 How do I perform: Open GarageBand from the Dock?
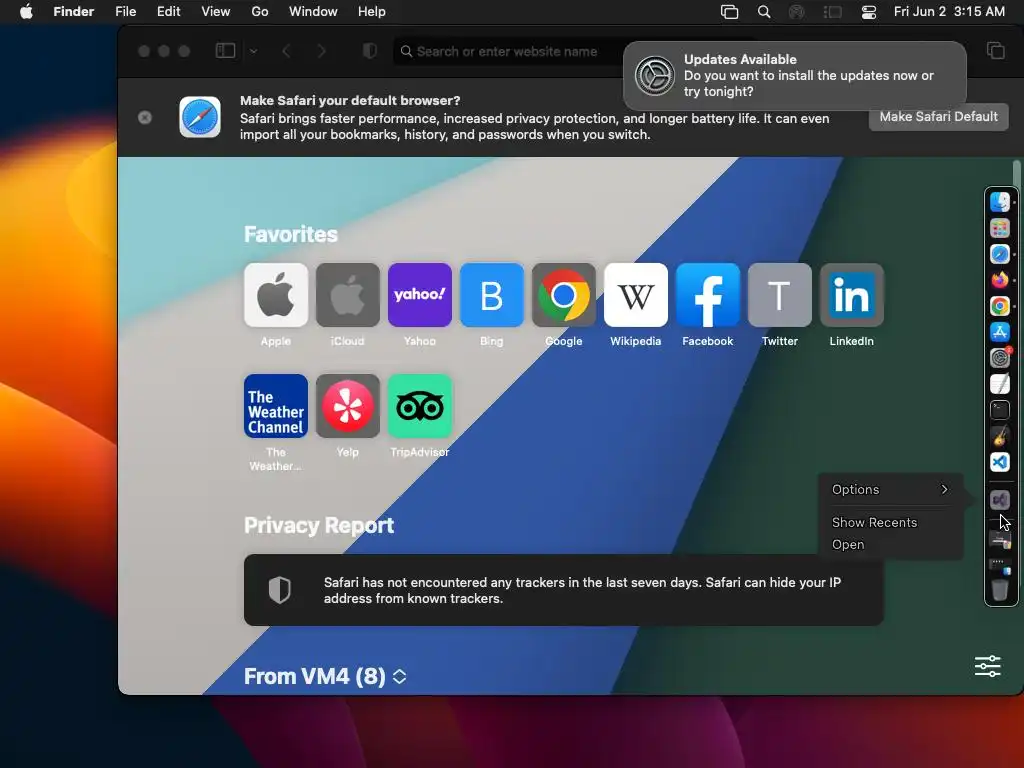coord(999,436)
